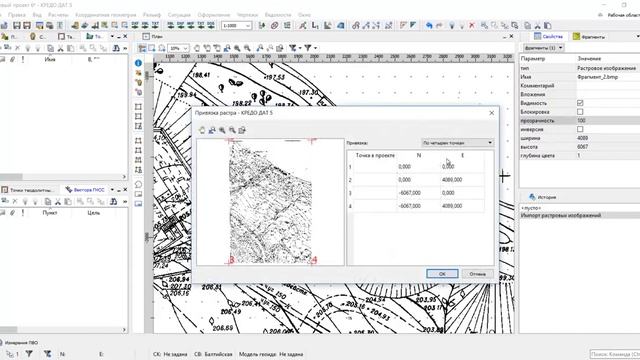
Task: Click last icon in raster dialog toolbar
Action: (x=242, y=130)
